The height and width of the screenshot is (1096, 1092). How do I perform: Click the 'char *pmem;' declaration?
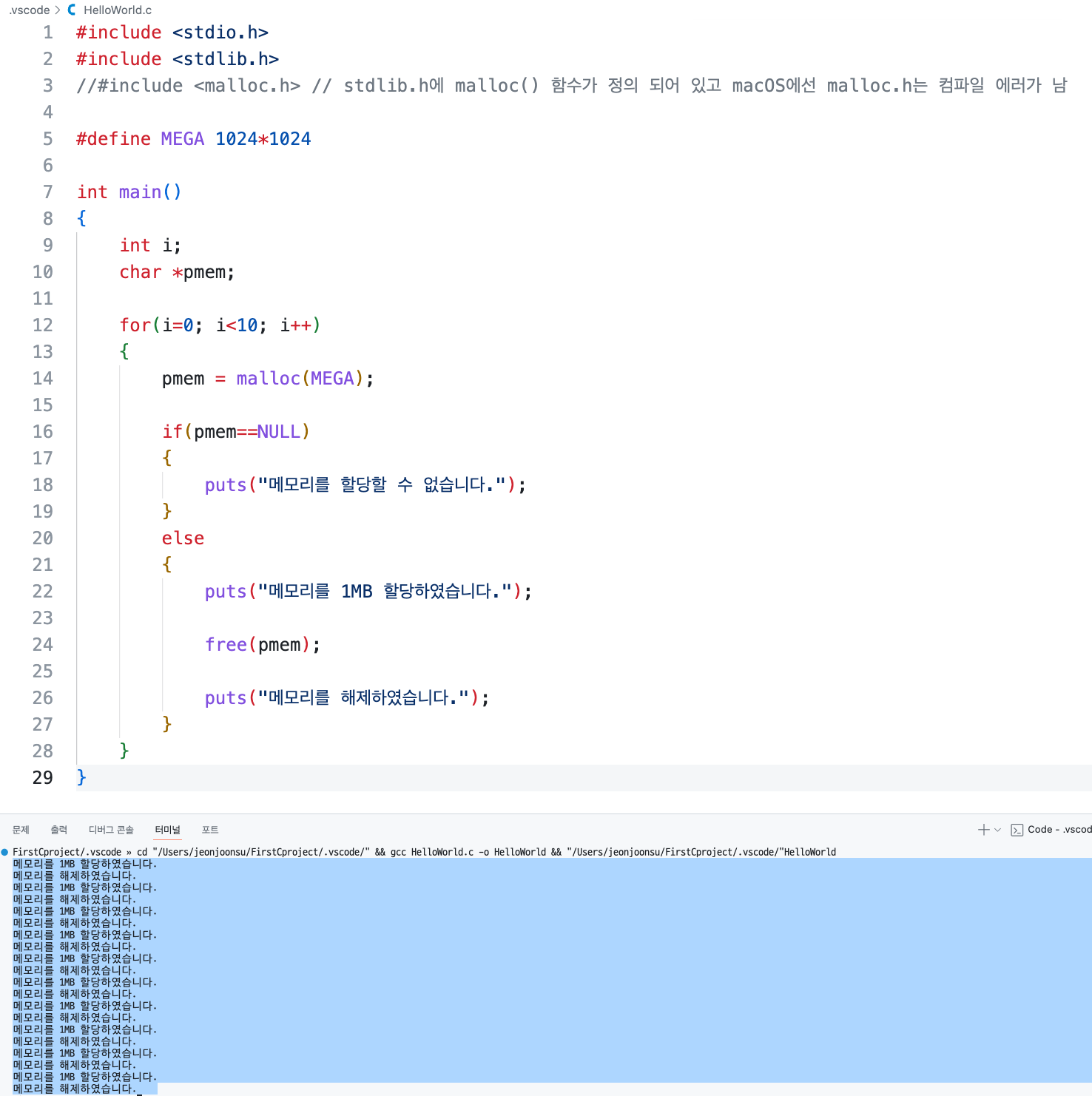tap(178, 272)
